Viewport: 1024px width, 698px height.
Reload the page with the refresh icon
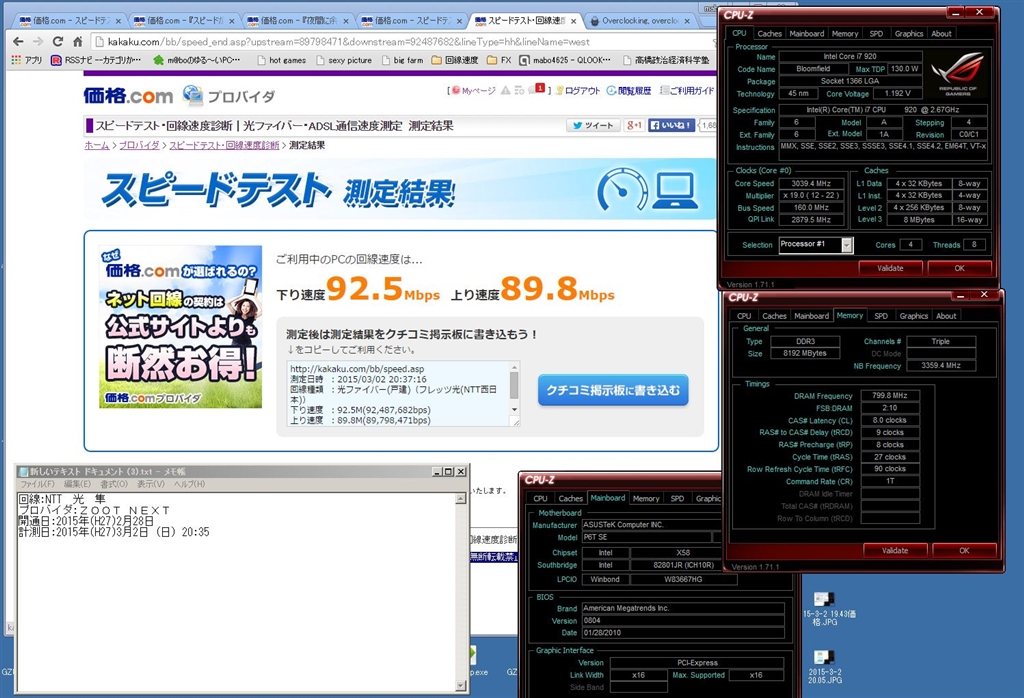(57, 42)
